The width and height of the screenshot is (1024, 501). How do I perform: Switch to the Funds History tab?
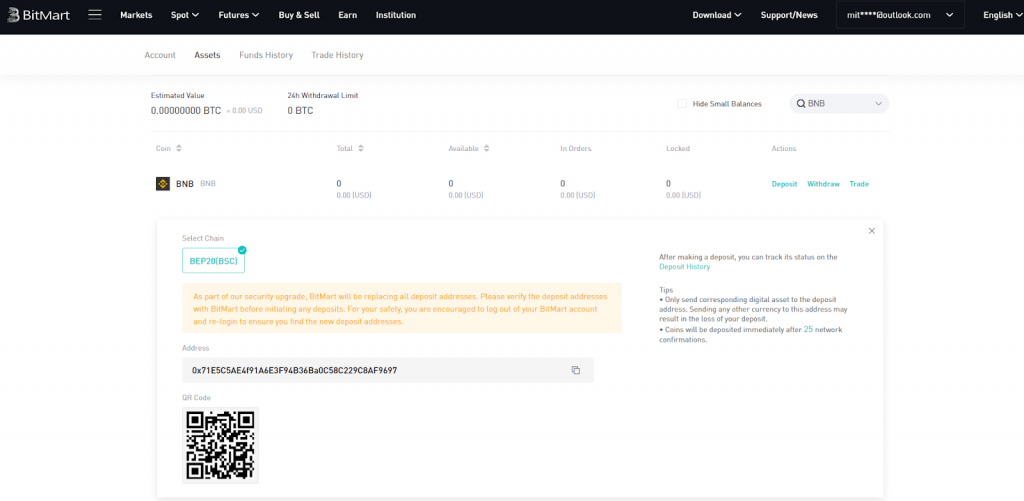pos(266,55)
